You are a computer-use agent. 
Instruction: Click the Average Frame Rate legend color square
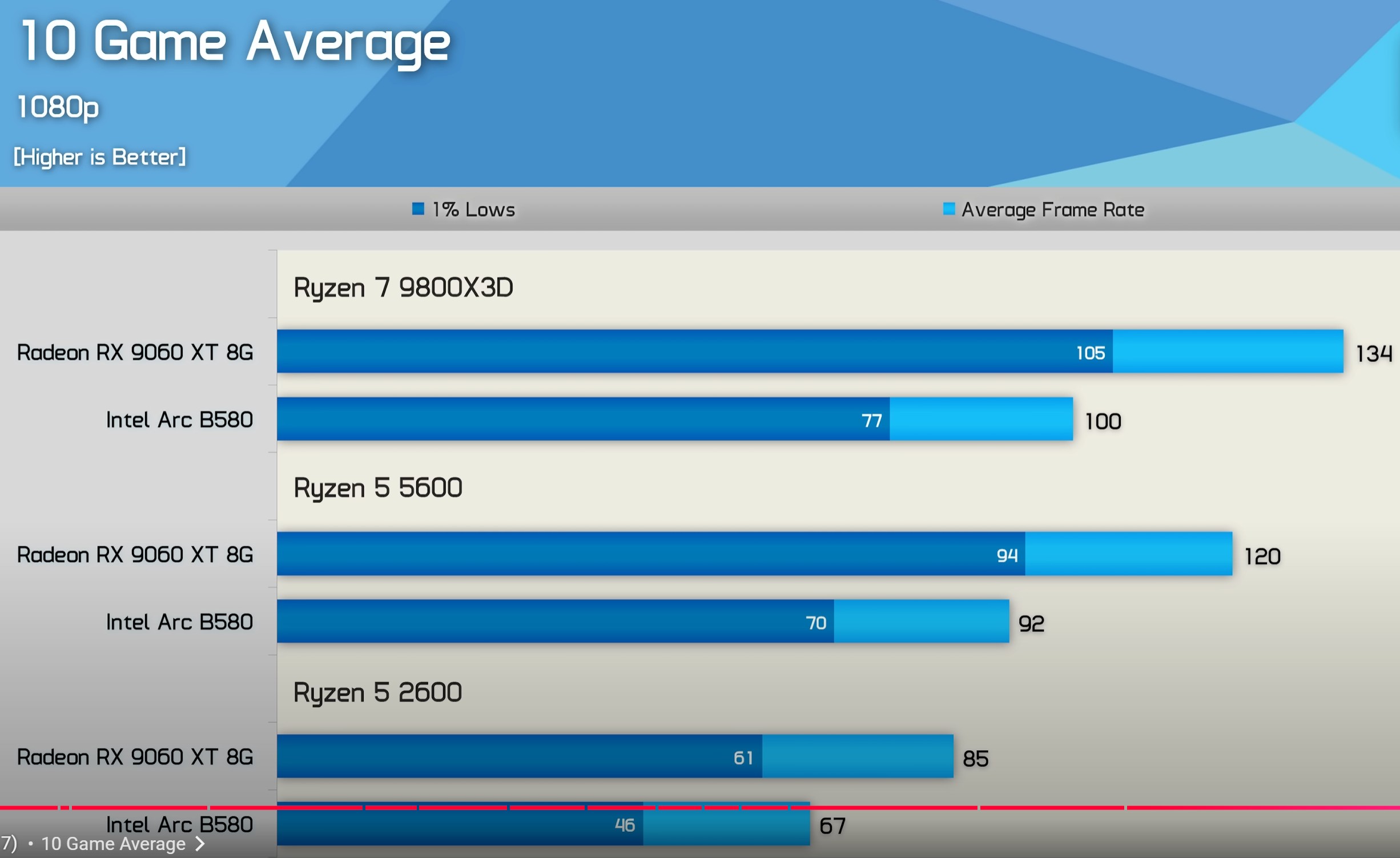[948, 209]
